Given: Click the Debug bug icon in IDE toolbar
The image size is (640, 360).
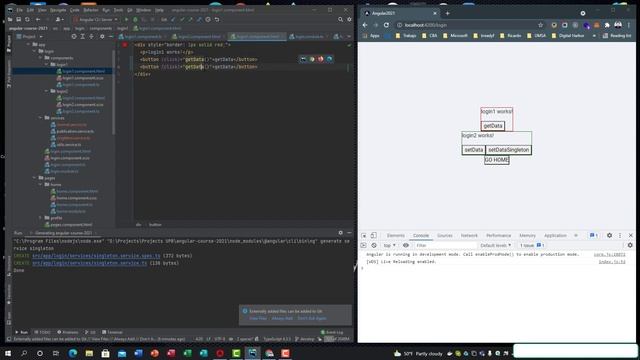Looking at the screenshot, I should [x=135, y=19].
